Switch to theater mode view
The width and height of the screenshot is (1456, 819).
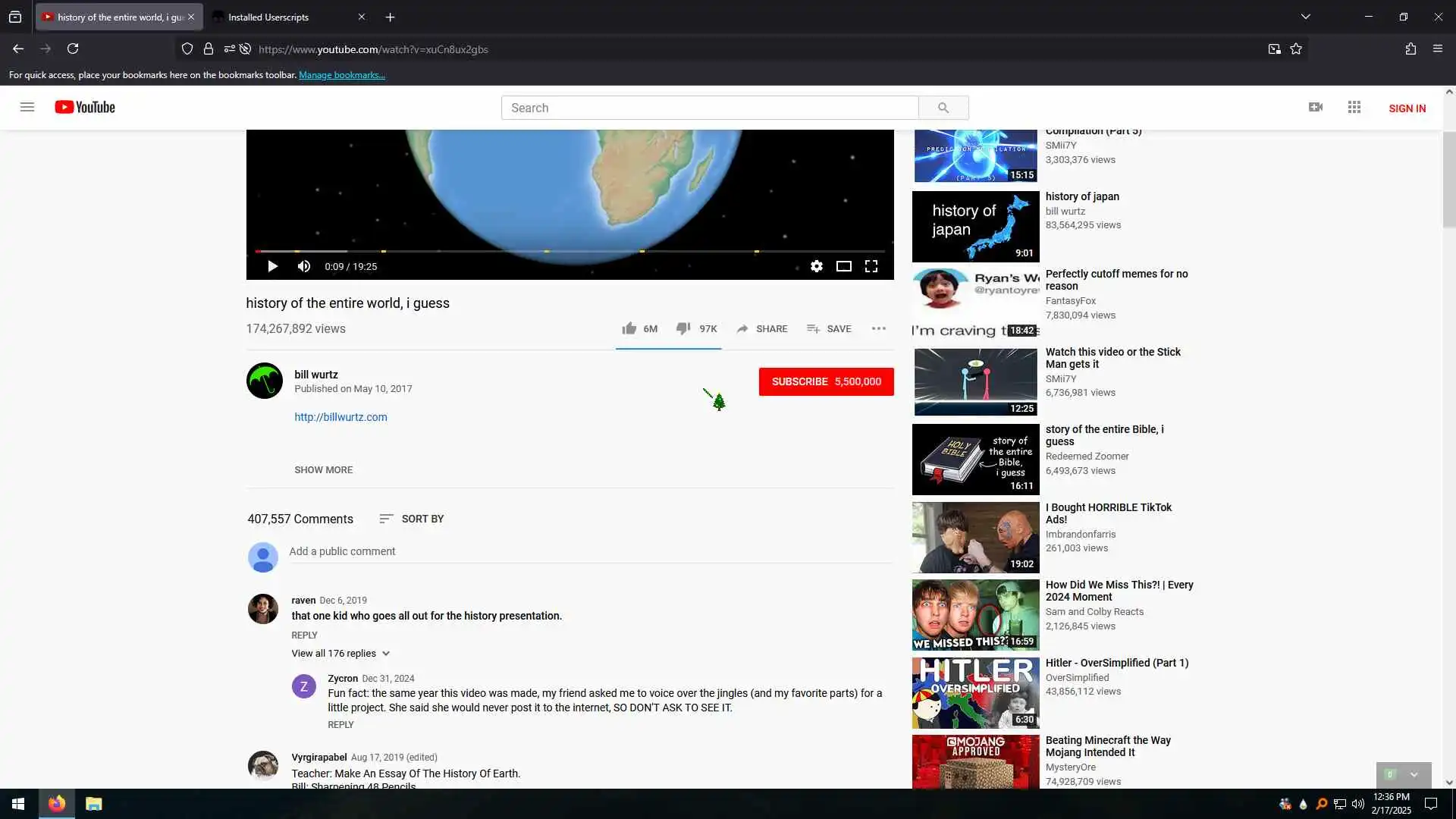point(843,266)
